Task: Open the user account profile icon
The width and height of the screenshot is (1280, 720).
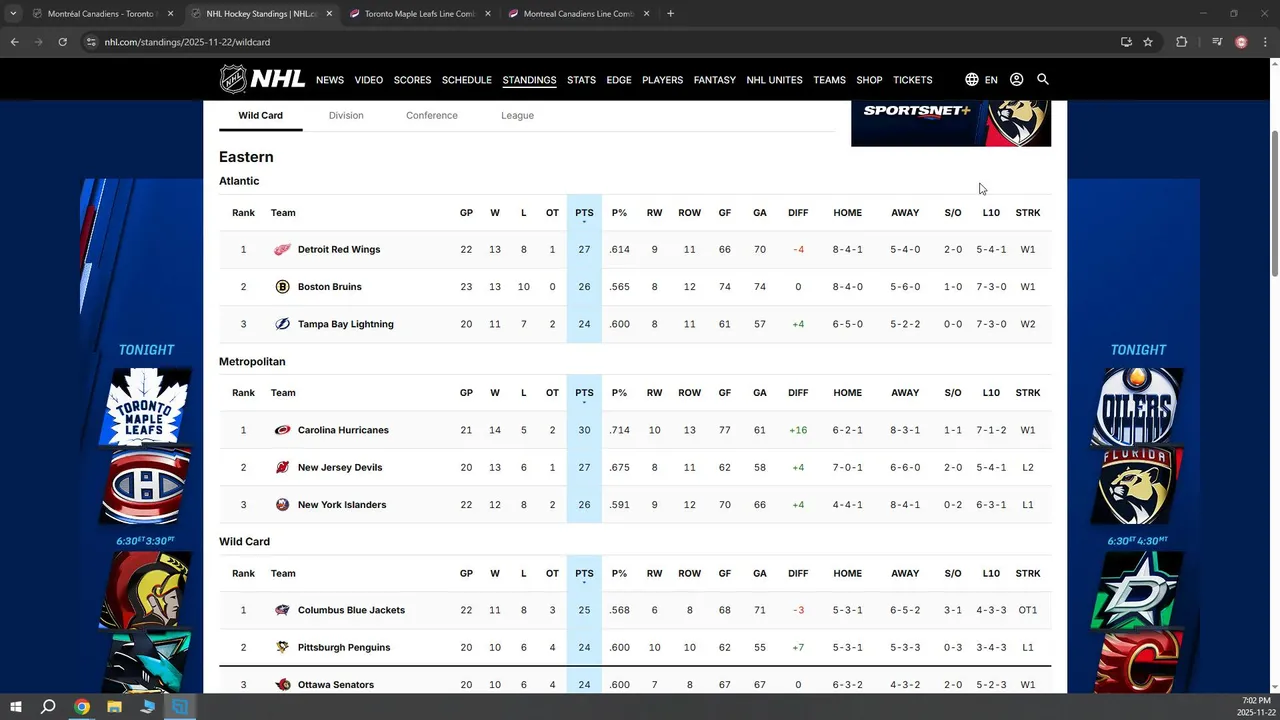Action: point(1017,79)
